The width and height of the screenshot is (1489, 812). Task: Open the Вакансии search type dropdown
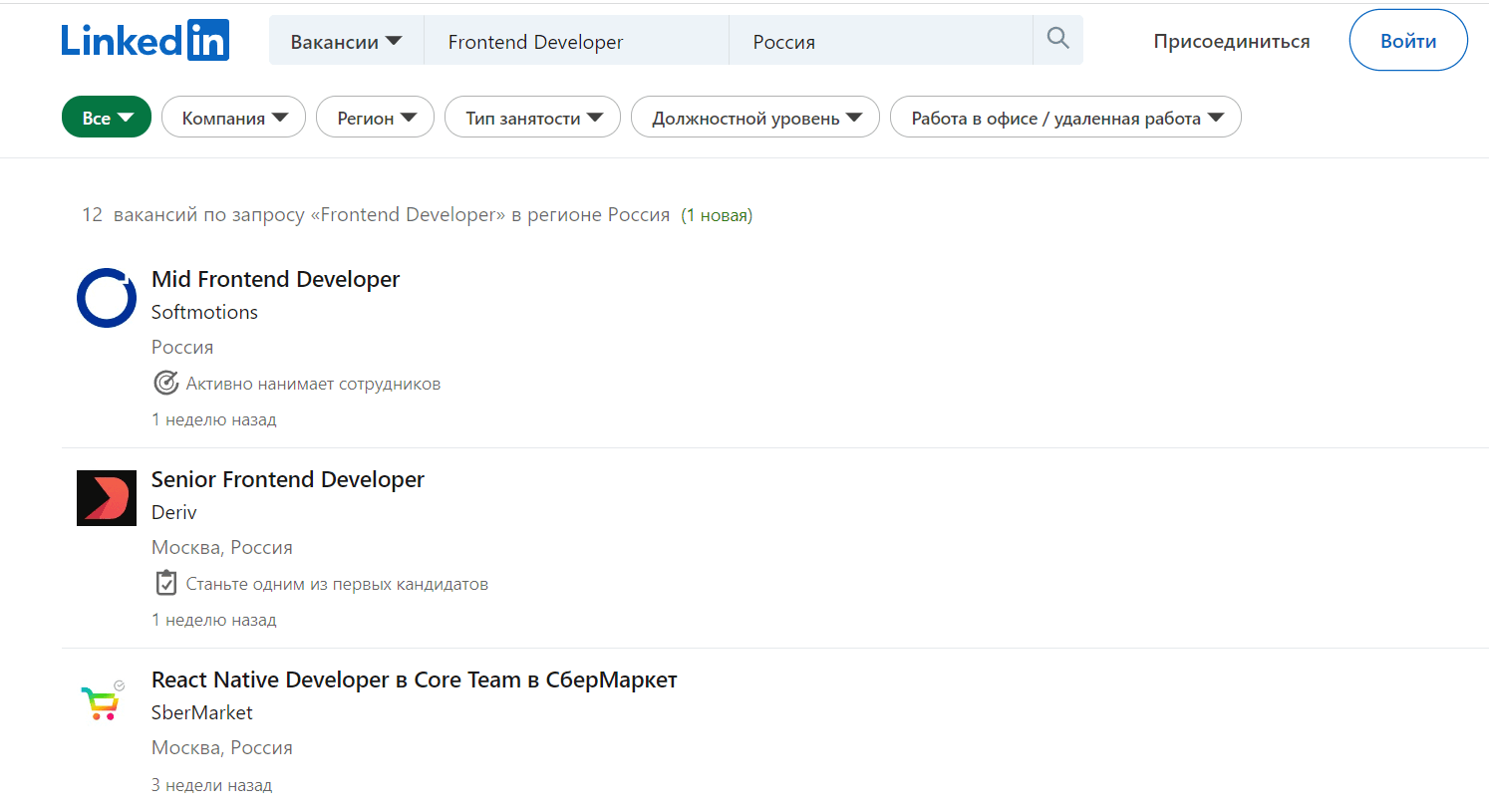(346, 42)
